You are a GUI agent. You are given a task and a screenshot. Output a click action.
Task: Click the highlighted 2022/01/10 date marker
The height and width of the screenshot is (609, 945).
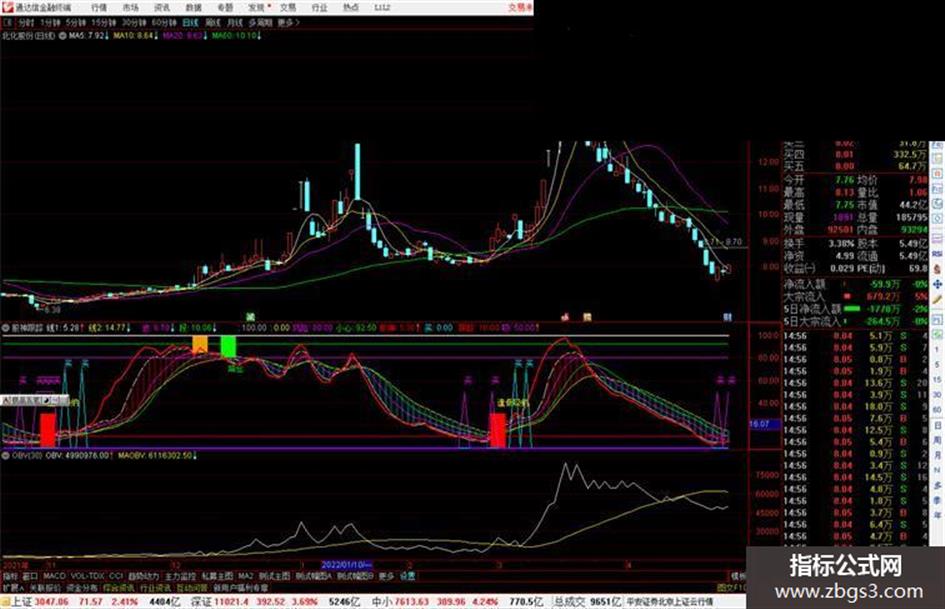click(x=347, y=565)
